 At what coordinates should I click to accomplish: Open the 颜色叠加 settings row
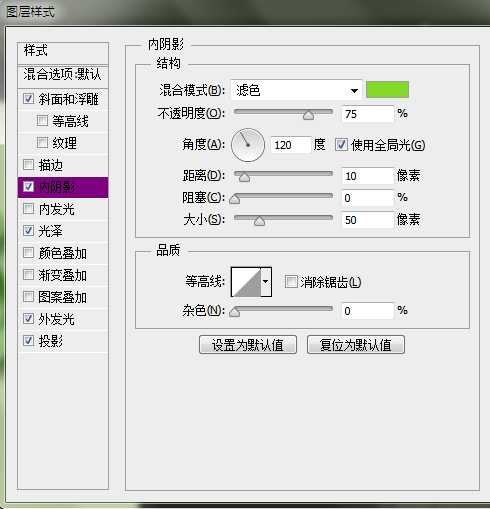click(x=62, y=253)
